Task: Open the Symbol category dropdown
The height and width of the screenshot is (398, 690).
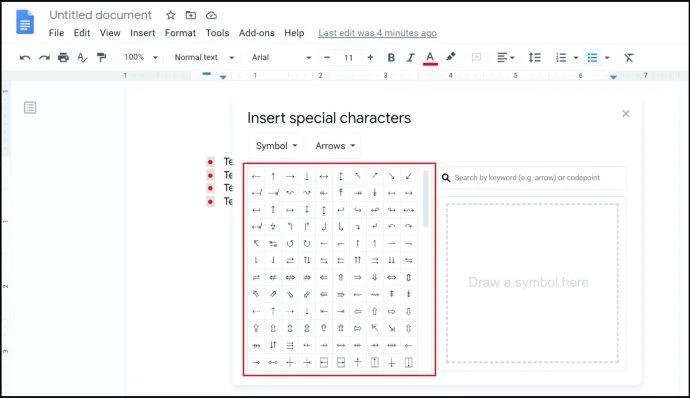Action: click(276, 146)
